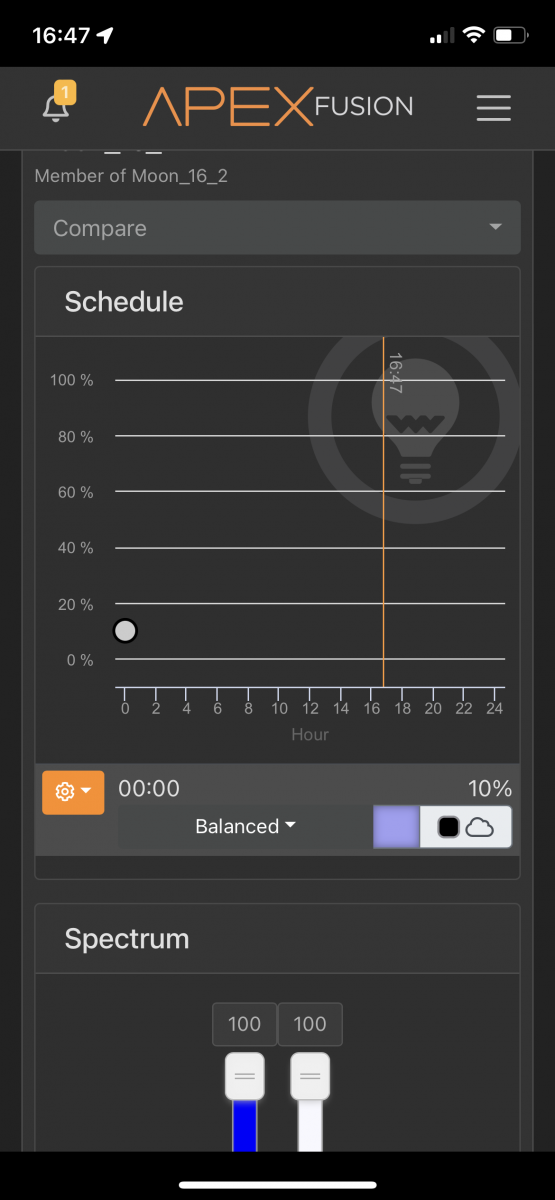Viewport: 555px width, 1200px height.
Task: Open the orange gear settings dropdown
Action: tap(73, 791)
